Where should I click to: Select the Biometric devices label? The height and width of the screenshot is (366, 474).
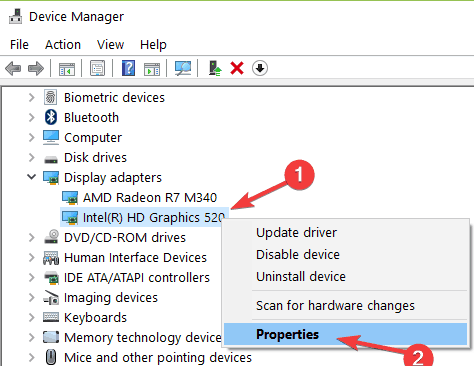(x=114, y=98)
